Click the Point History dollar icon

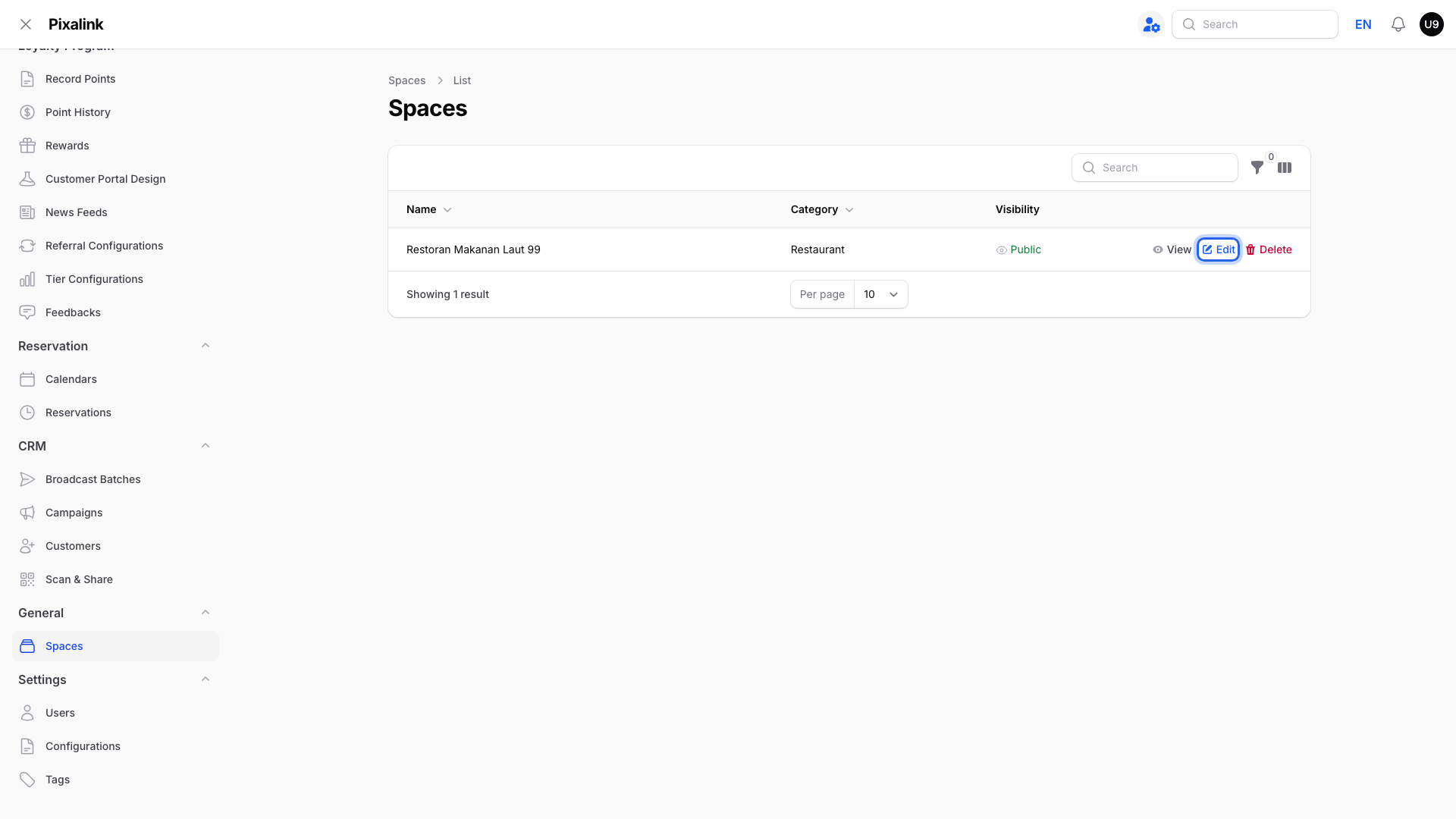[27, 112]
